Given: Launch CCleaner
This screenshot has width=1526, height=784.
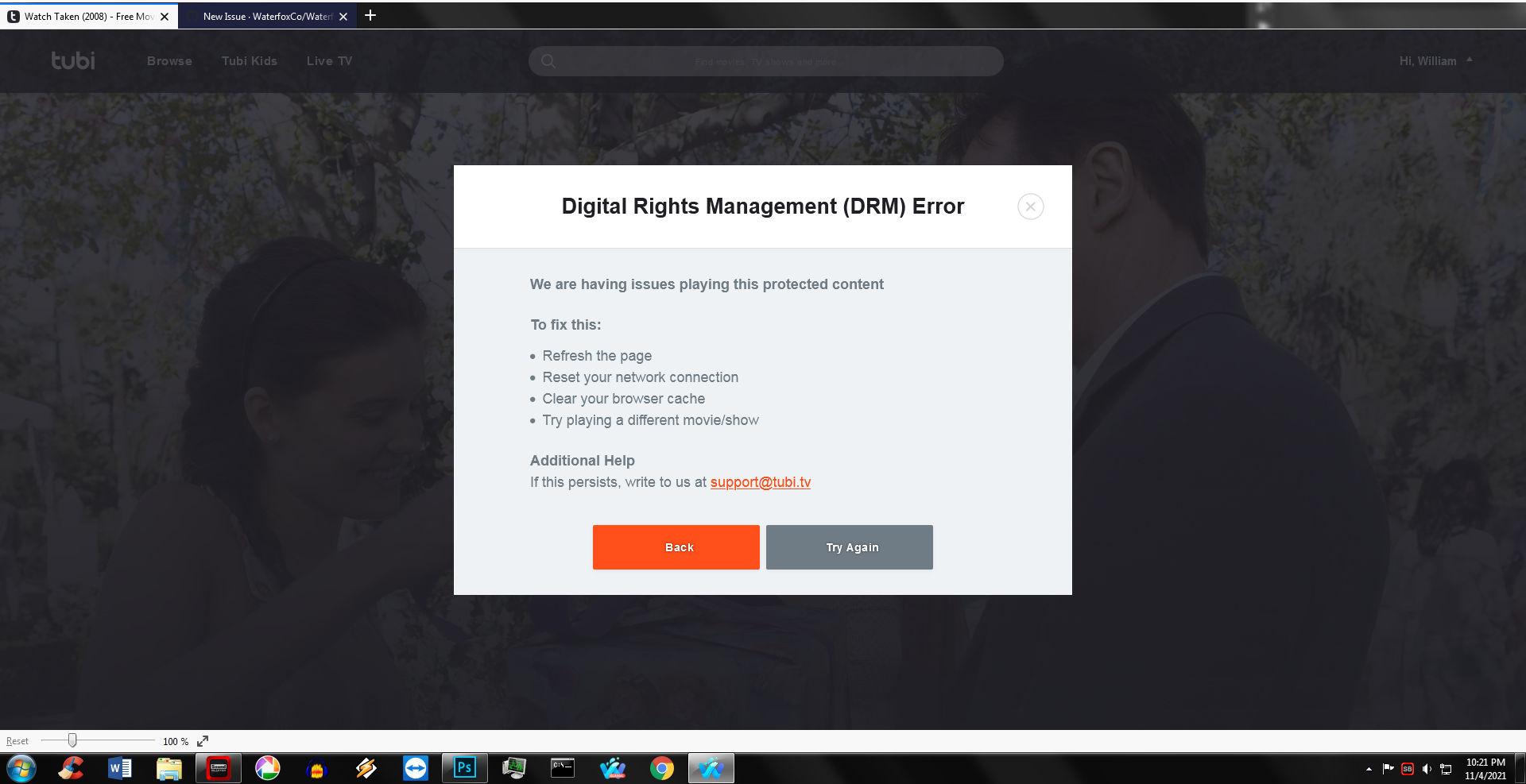Looking at the screenshot, I should 71,767.
